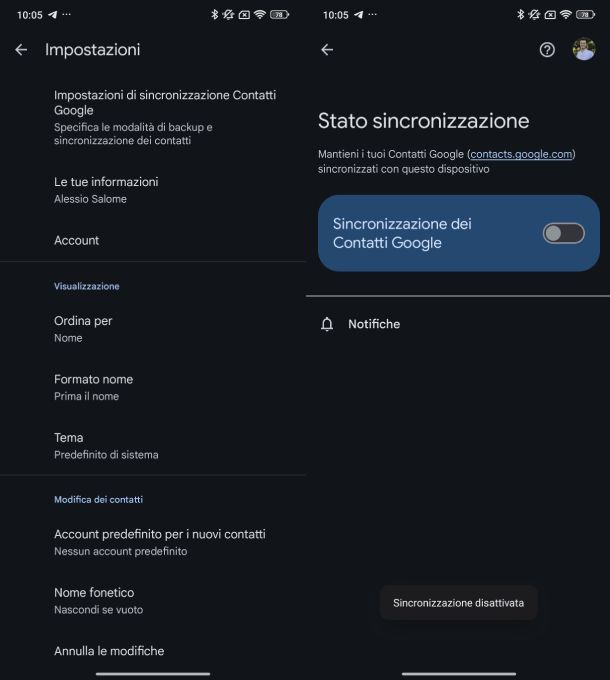Tap the Sincronizzazione disattivata toast message
Screen dimensions: 610x680
coord(458,603)
